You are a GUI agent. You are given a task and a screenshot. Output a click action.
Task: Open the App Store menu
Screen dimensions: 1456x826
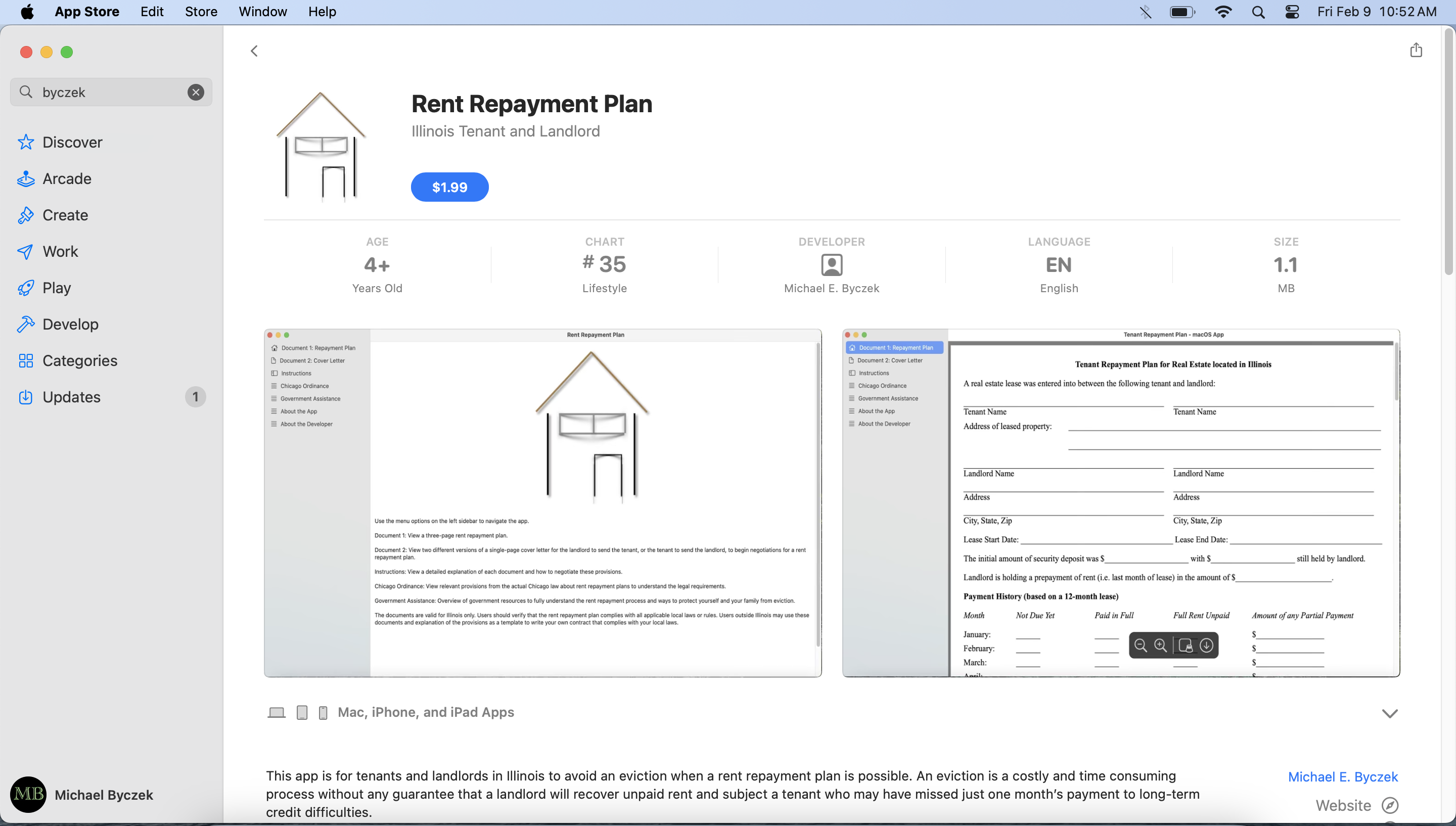[x=87, y=11]
